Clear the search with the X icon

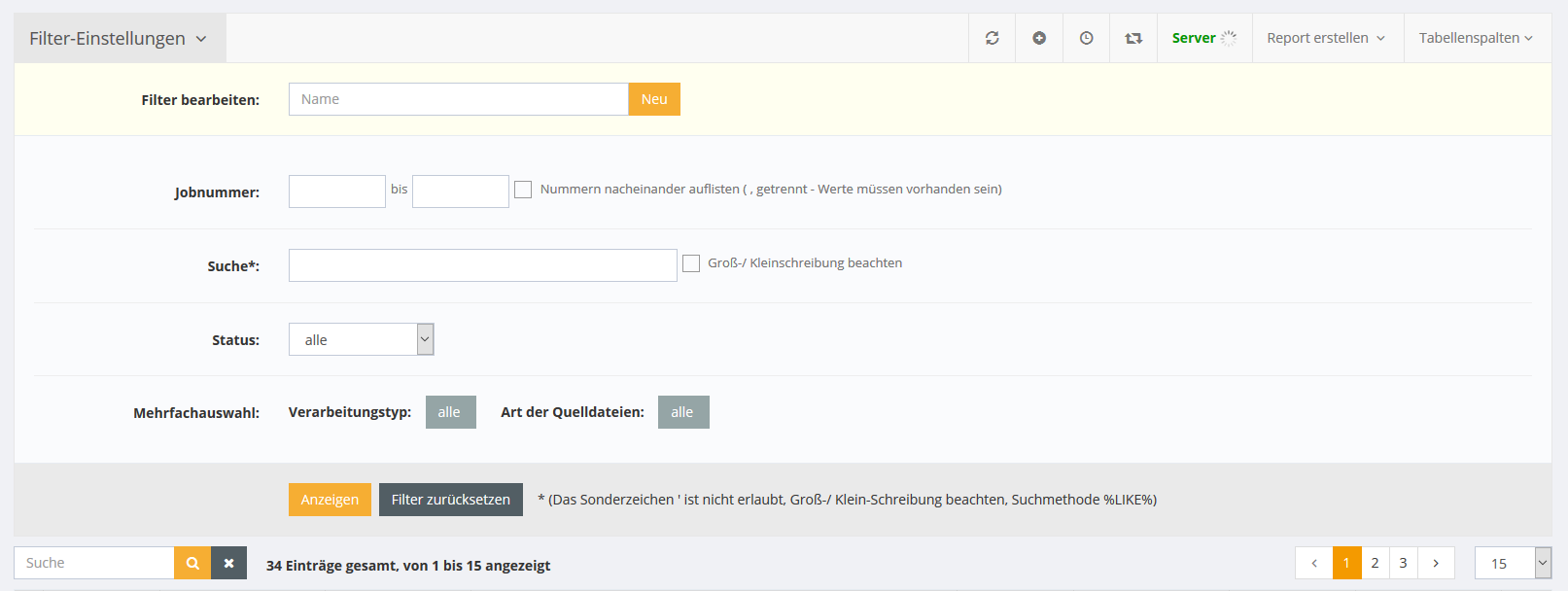(x=229, y=563)
